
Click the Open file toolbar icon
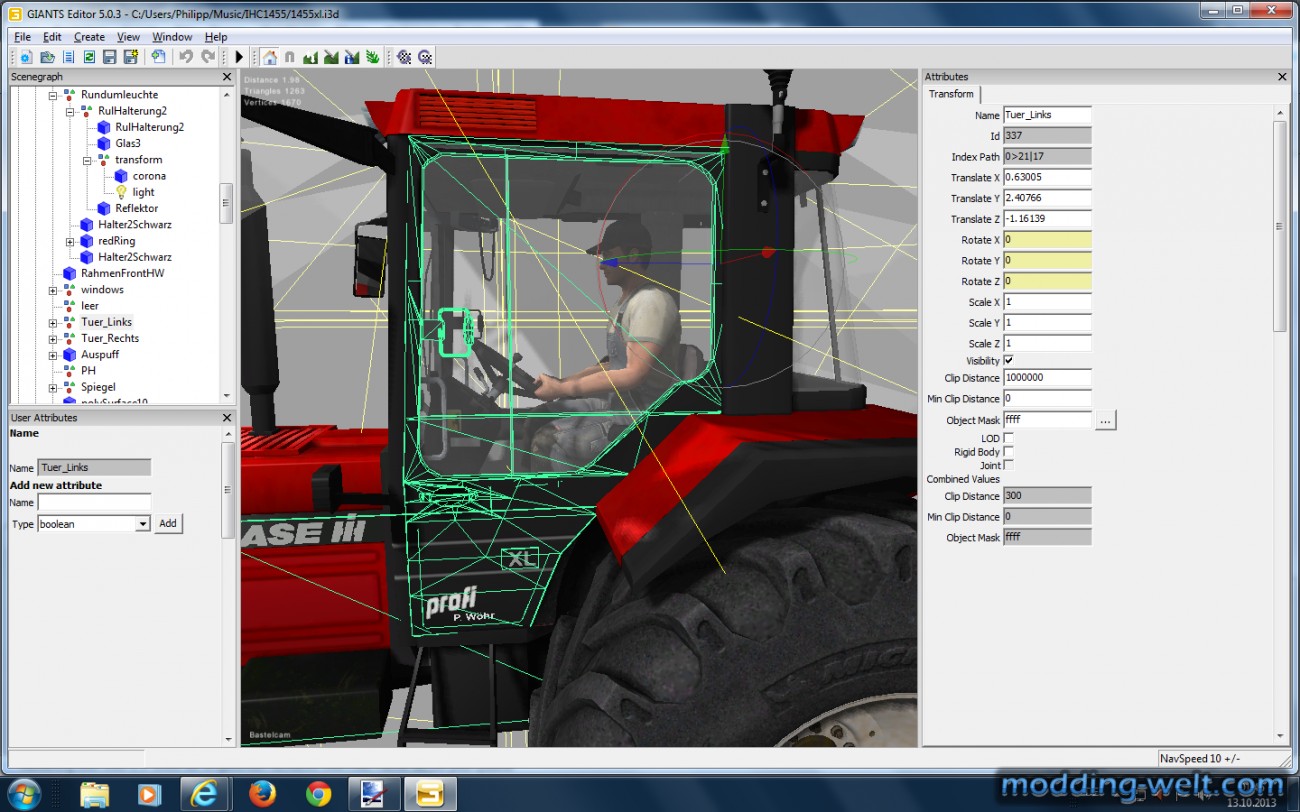pos(47,57)
